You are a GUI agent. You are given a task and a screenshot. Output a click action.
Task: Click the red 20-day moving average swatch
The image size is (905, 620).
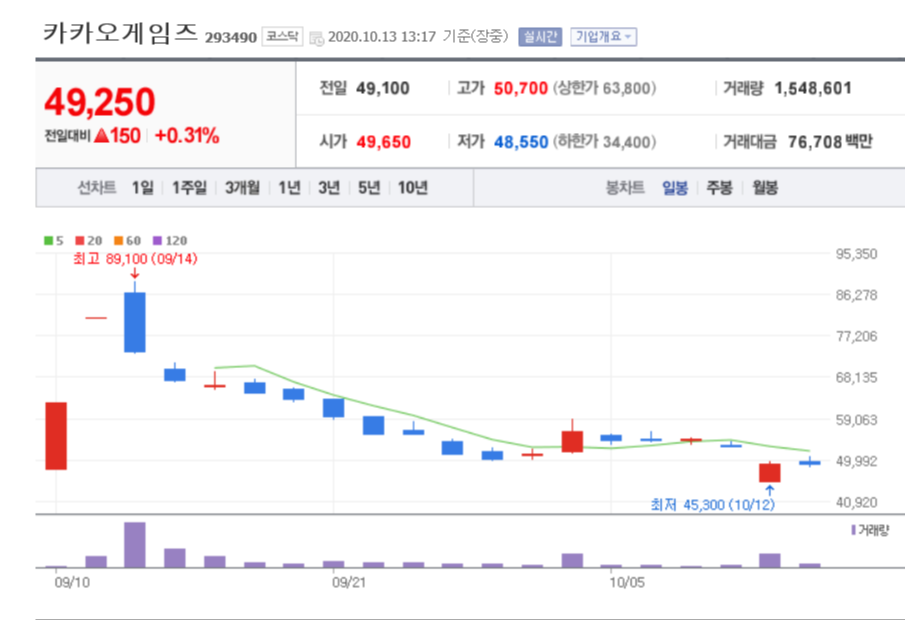point(80,240)
